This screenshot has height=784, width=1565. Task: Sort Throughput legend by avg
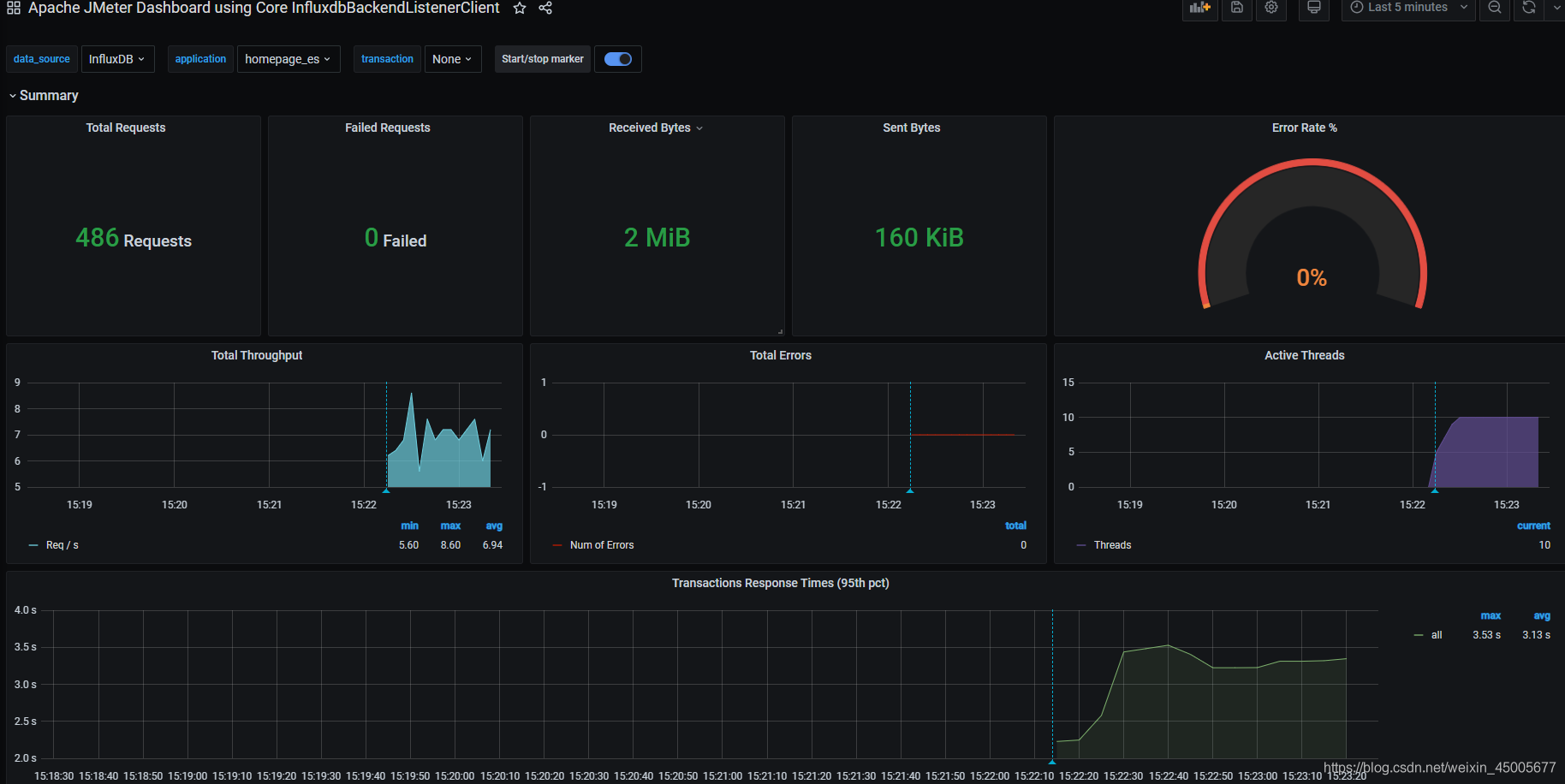point(494,526)
